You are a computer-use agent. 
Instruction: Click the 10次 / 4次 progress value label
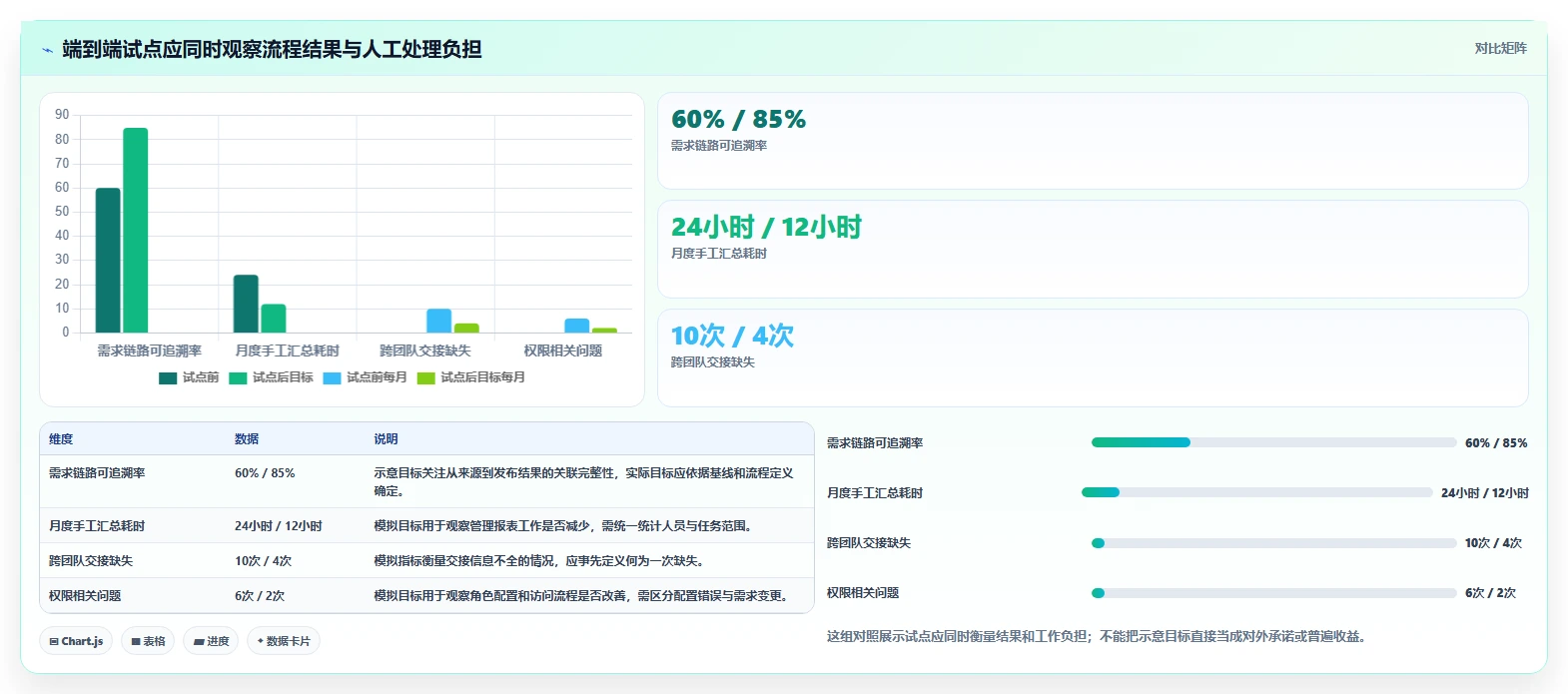pyautogui.click(x=1493, y=543)
